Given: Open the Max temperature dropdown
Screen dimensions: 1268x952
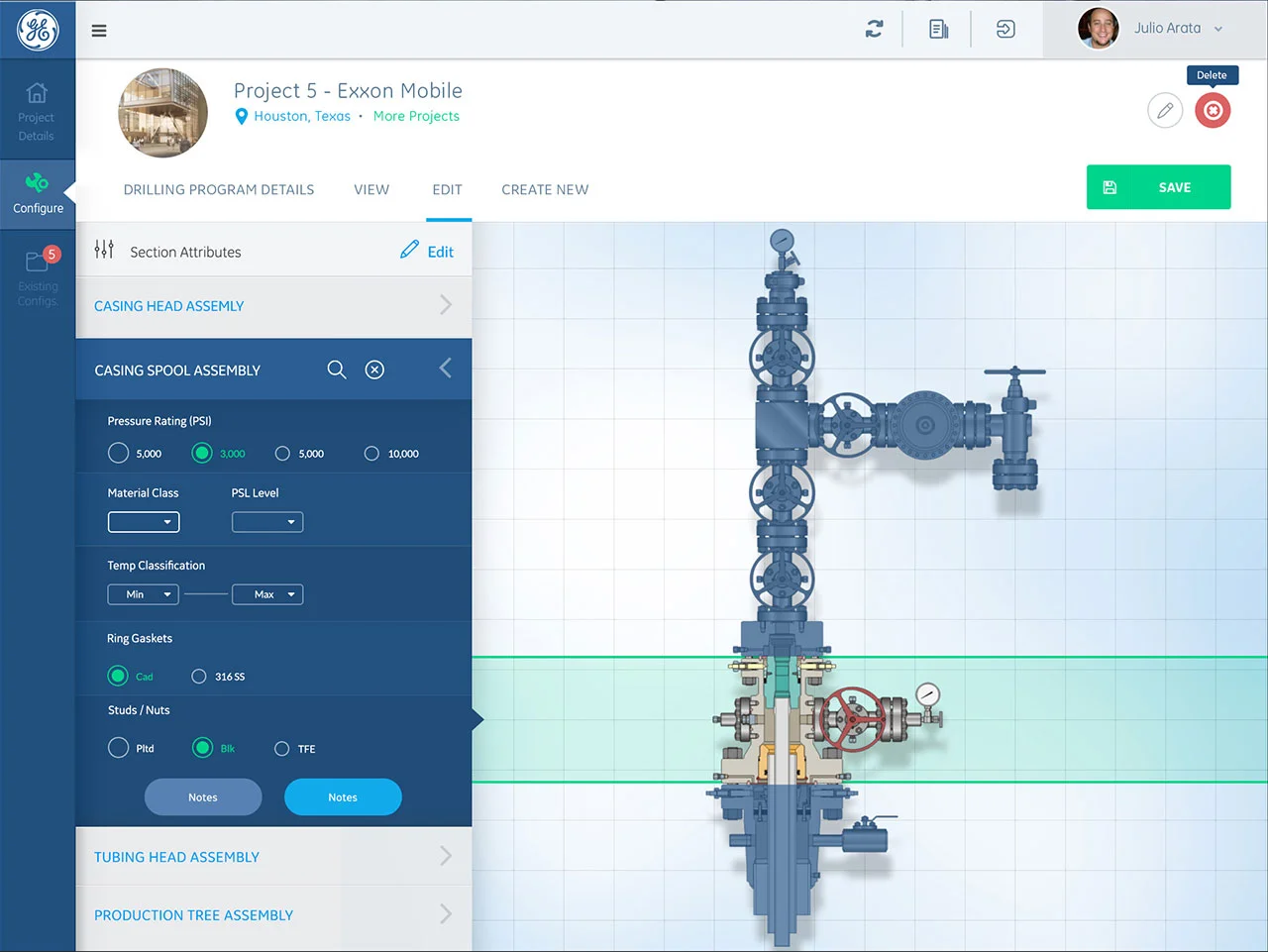Looking at the screenshot, I should point(267,594).
